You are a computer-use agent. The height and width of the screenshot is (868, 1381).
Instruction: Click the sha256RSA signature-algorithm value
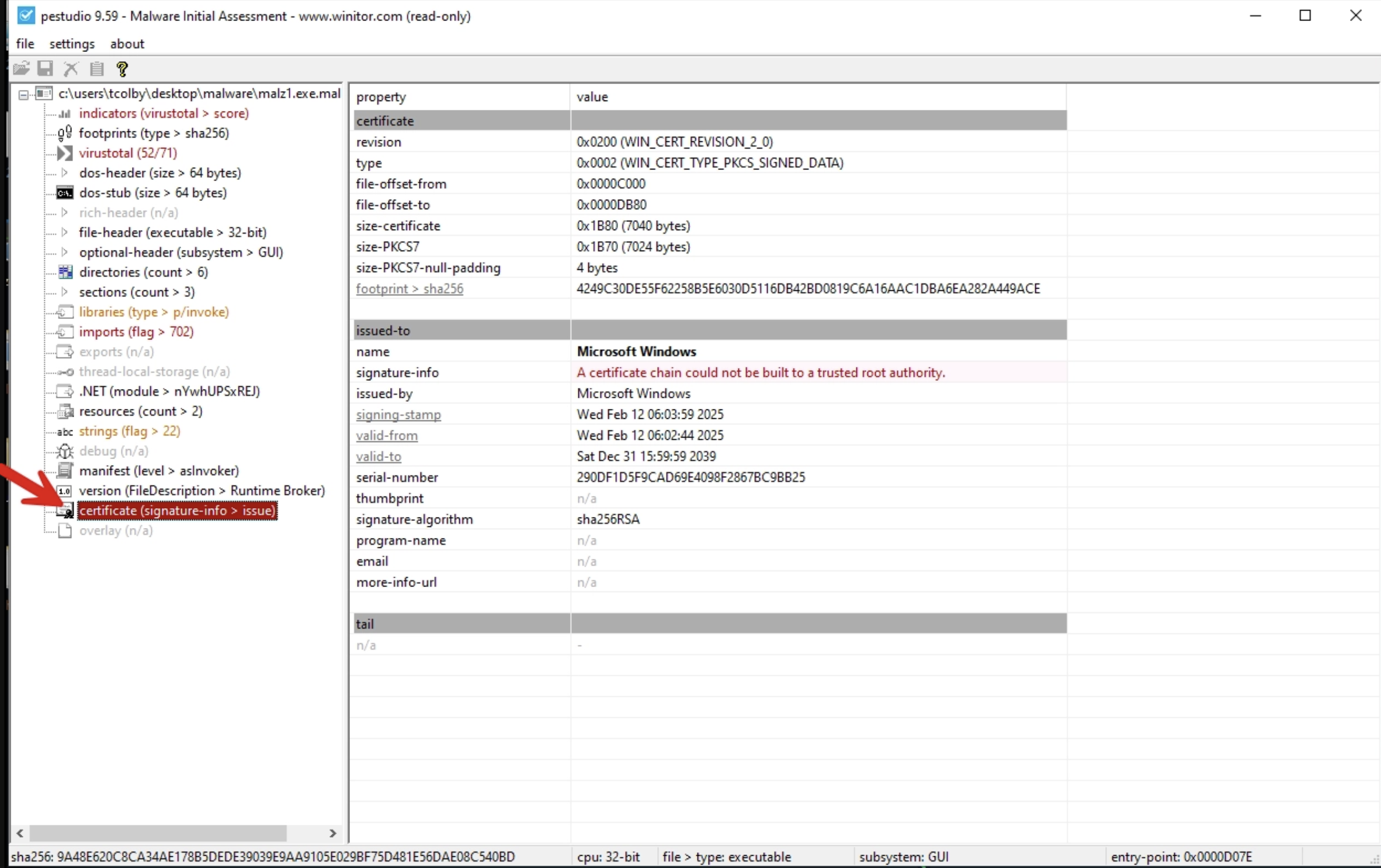(x=608, y=520)
